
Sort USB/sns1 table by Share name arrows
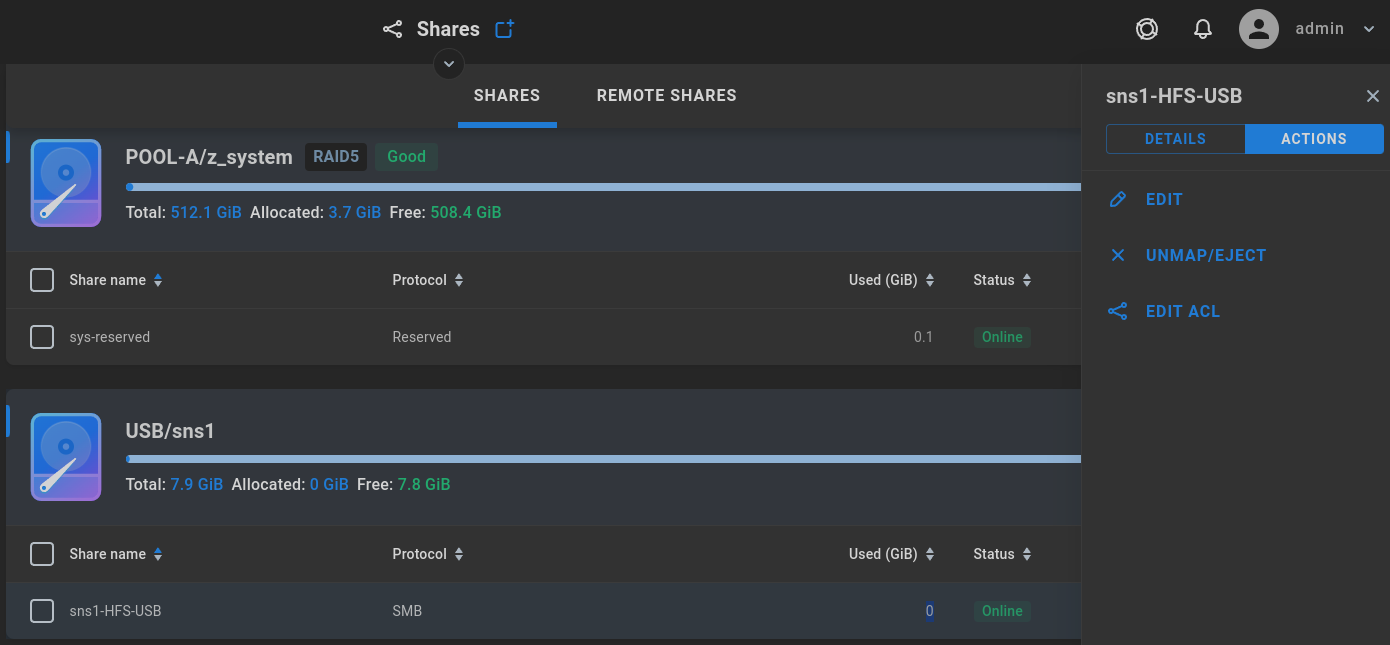click(x=158, y=555)
